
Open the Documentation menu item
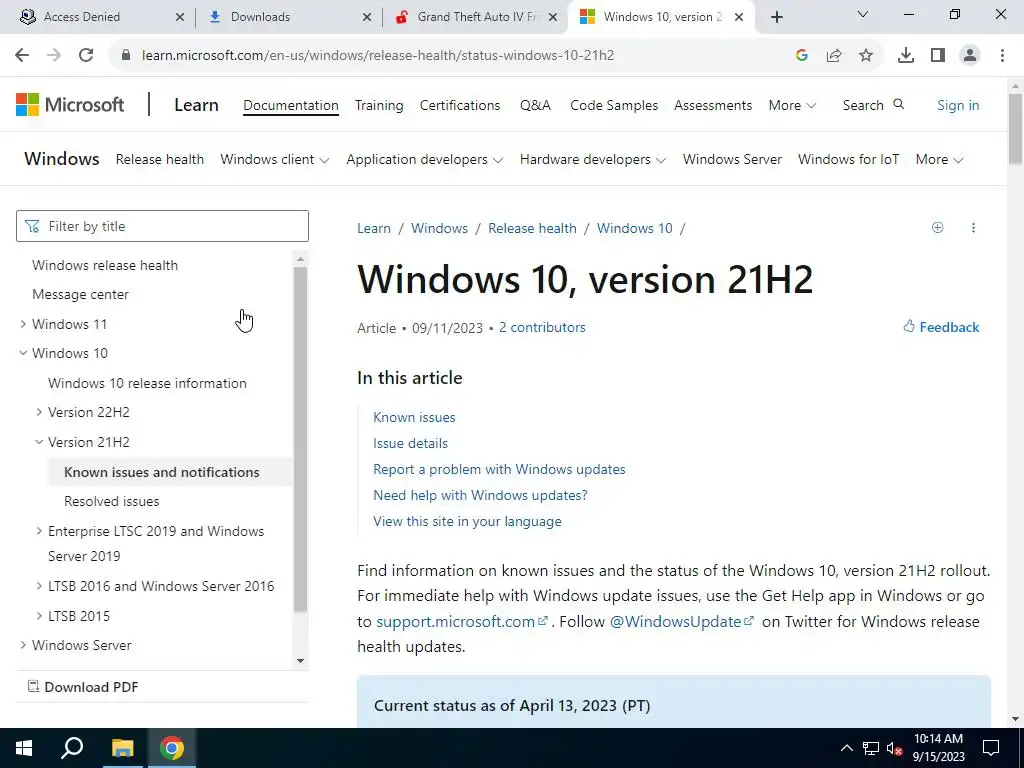[x=291, y=105]
